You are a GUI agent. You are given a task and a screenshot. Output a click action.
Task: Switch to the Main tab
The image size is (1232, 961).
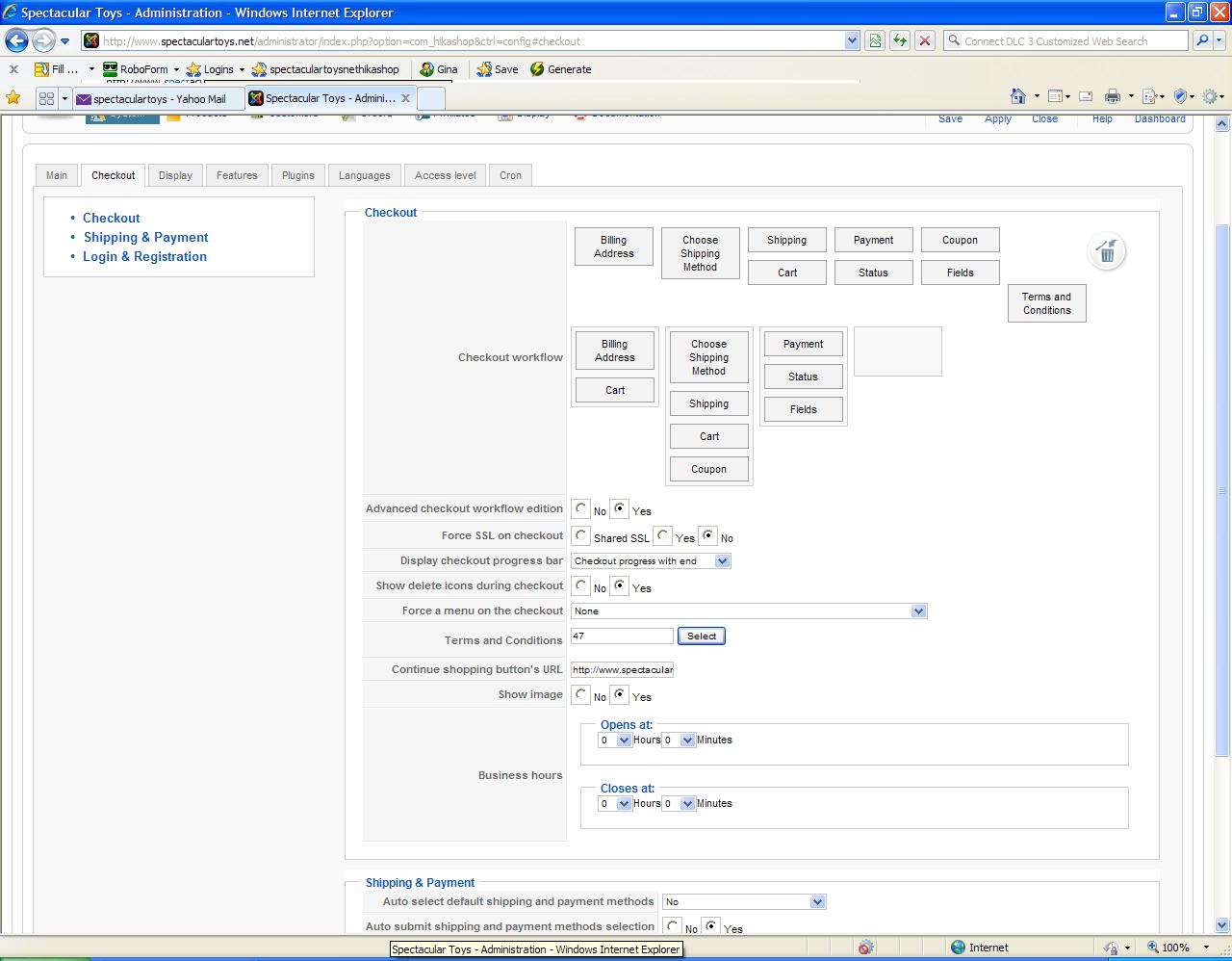[x=57, y=175]
